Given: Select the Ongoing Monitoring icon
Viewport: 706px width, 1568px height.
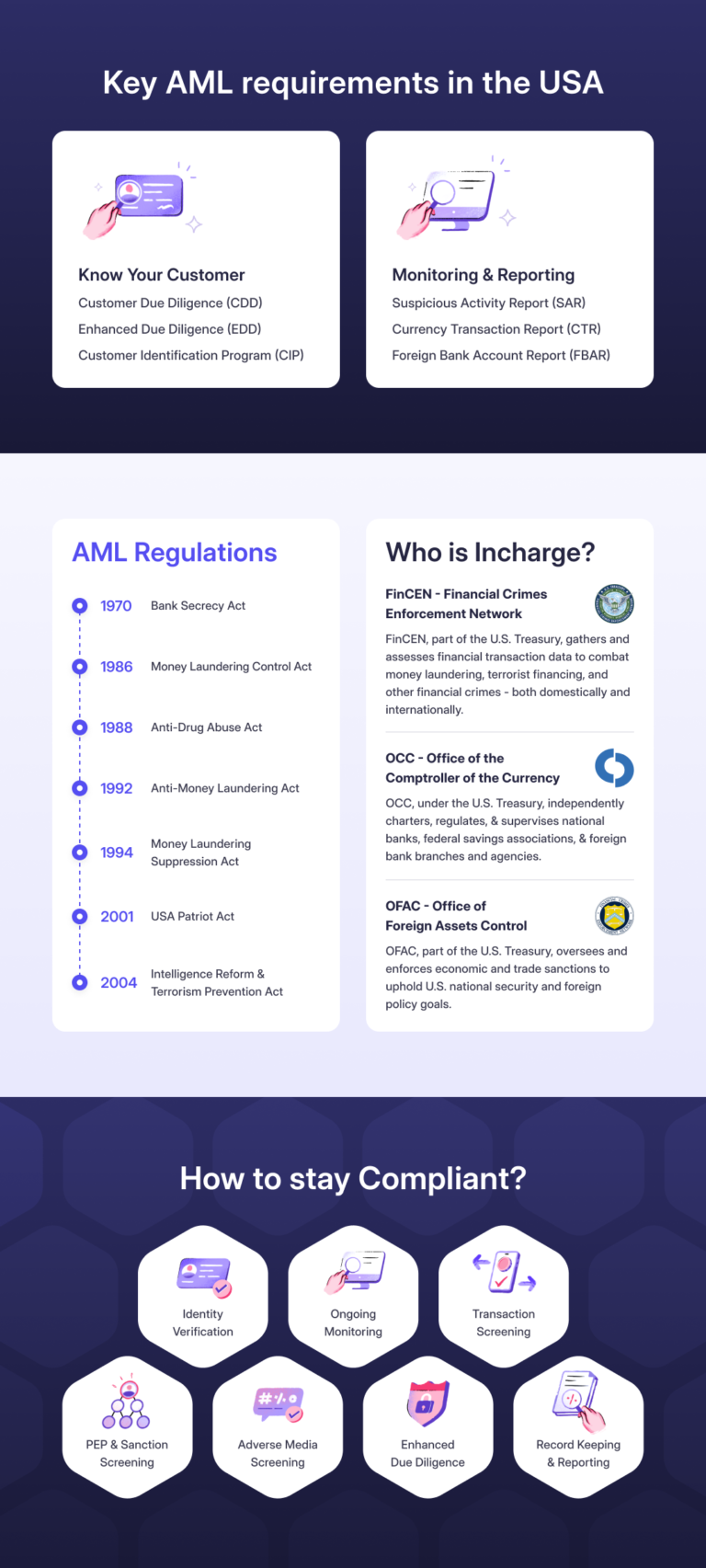Looking at the screenshot, I should [354, 1273].
